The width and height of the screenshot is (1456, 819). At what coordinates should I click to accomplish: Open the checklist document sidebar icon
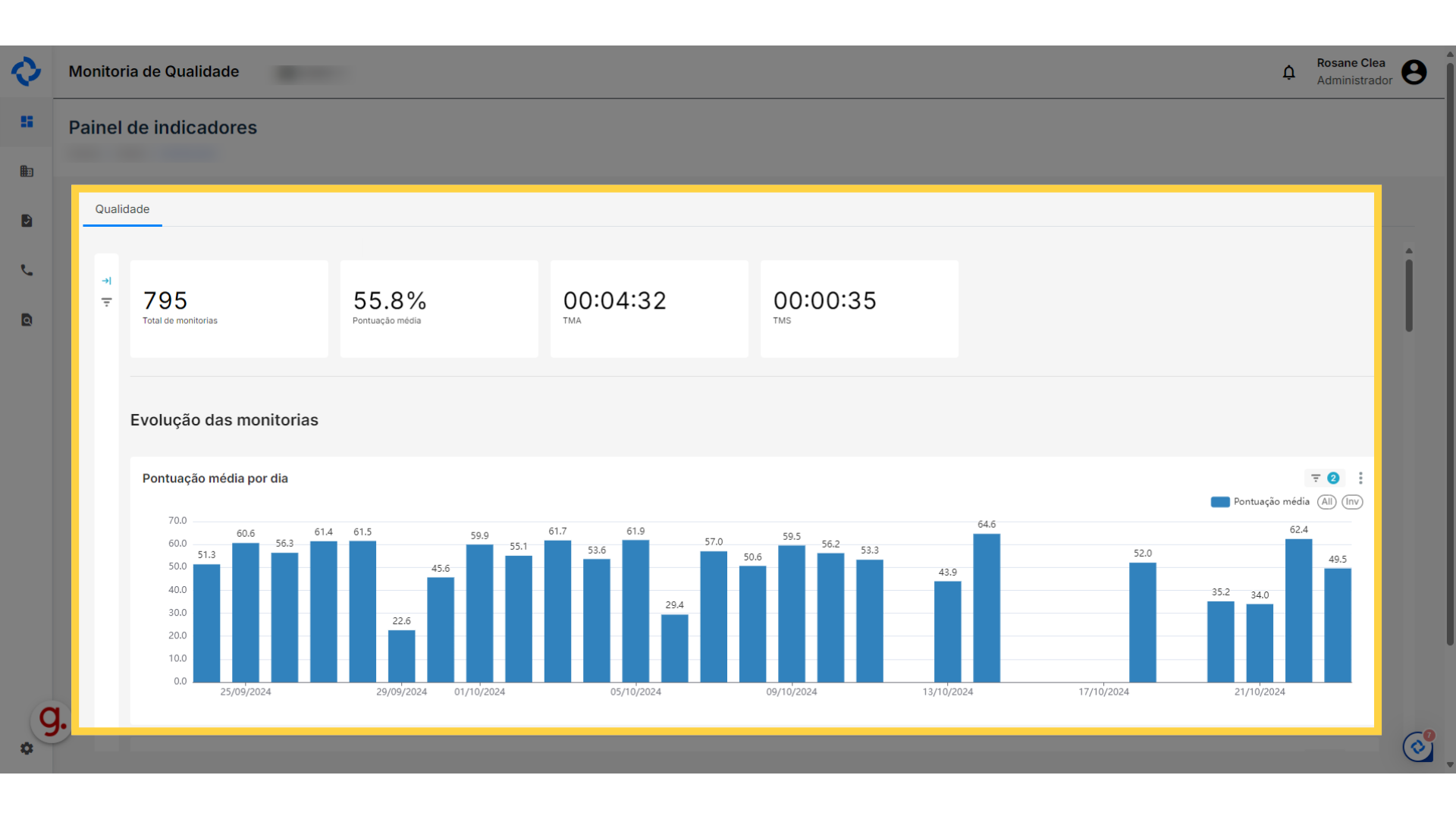(x=27, y=221)
